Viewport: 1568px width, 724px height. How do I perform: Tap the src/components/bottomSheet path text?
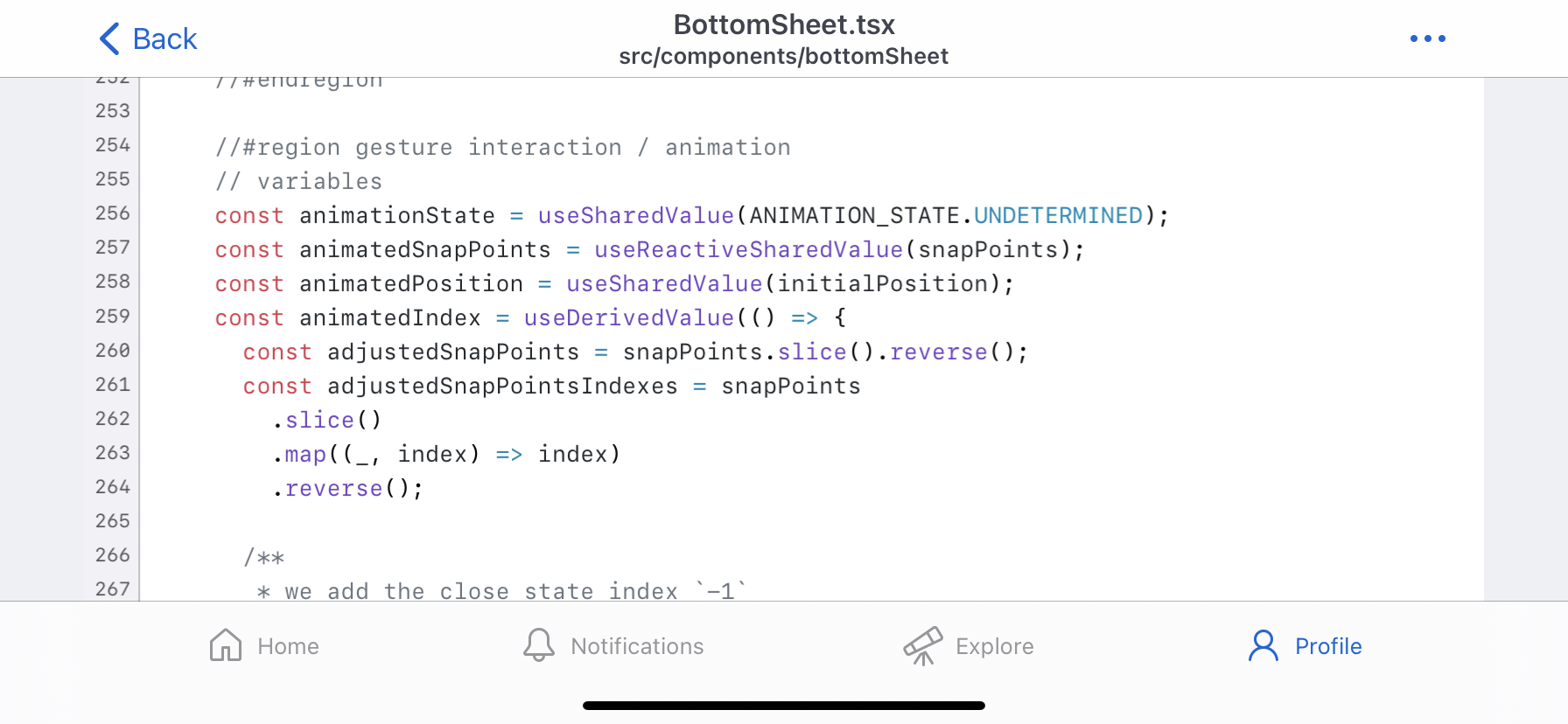[x=784, y=56]
